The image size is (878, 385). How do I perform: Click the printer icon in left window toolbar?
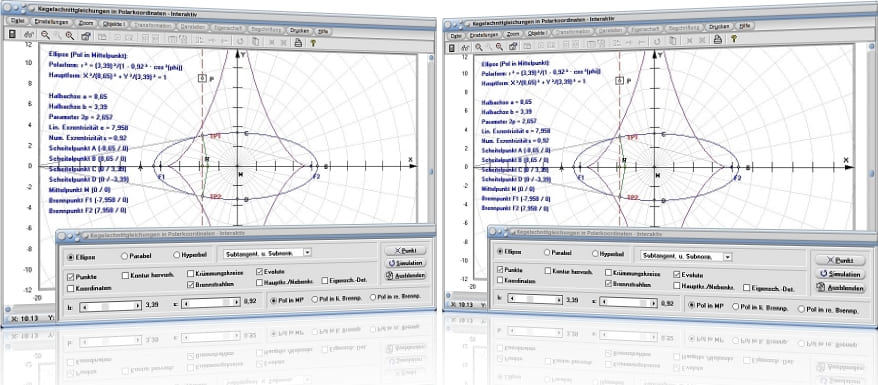pos(298,42)
